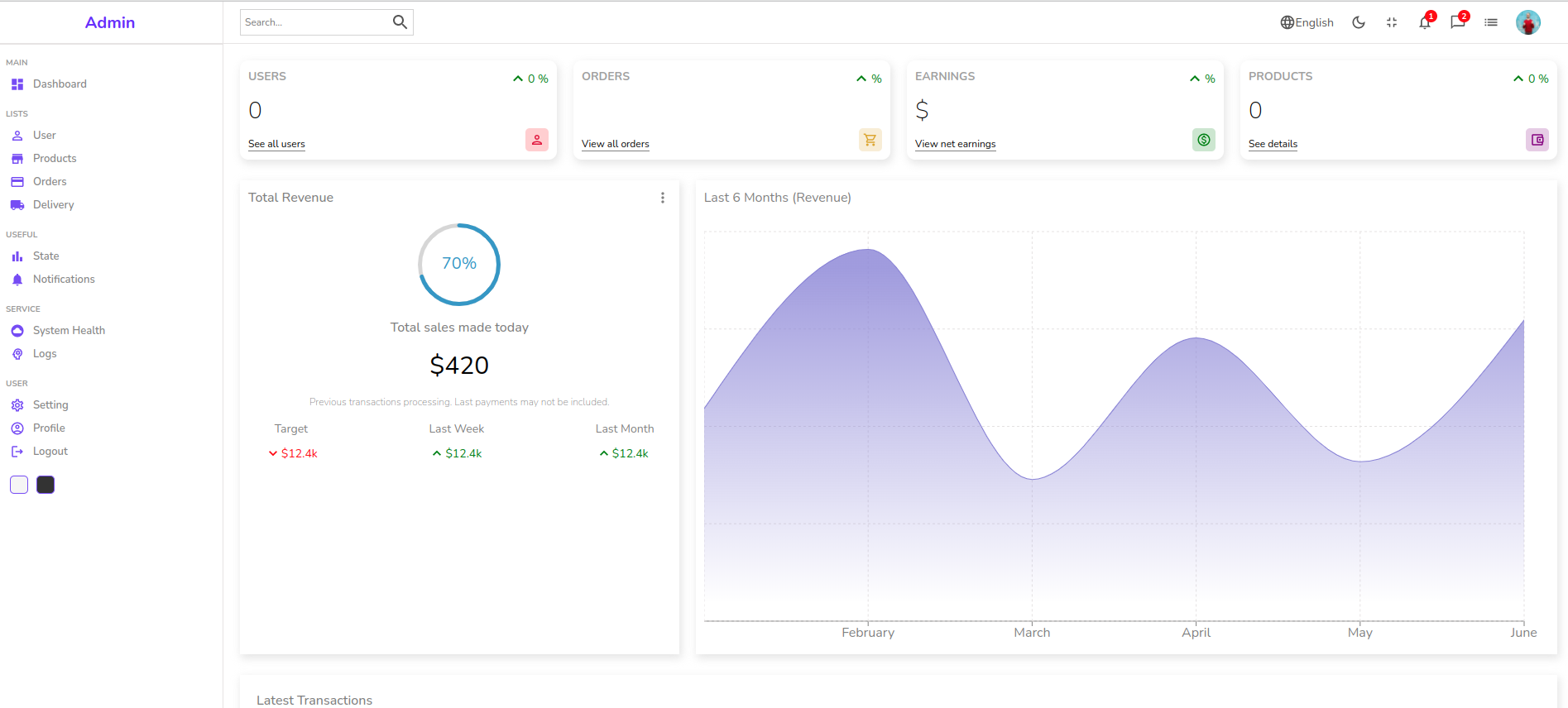Open User list in sidebar
The width and height of the screenshot is (1568, 708).
[45, 135]
